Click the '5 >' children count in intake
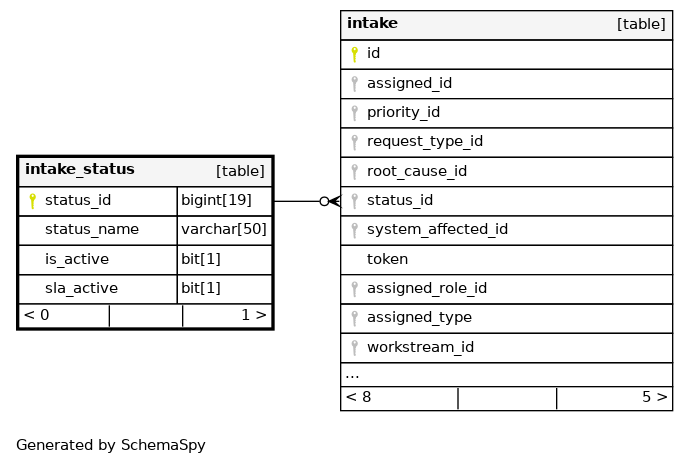 [x=654, y=397]
